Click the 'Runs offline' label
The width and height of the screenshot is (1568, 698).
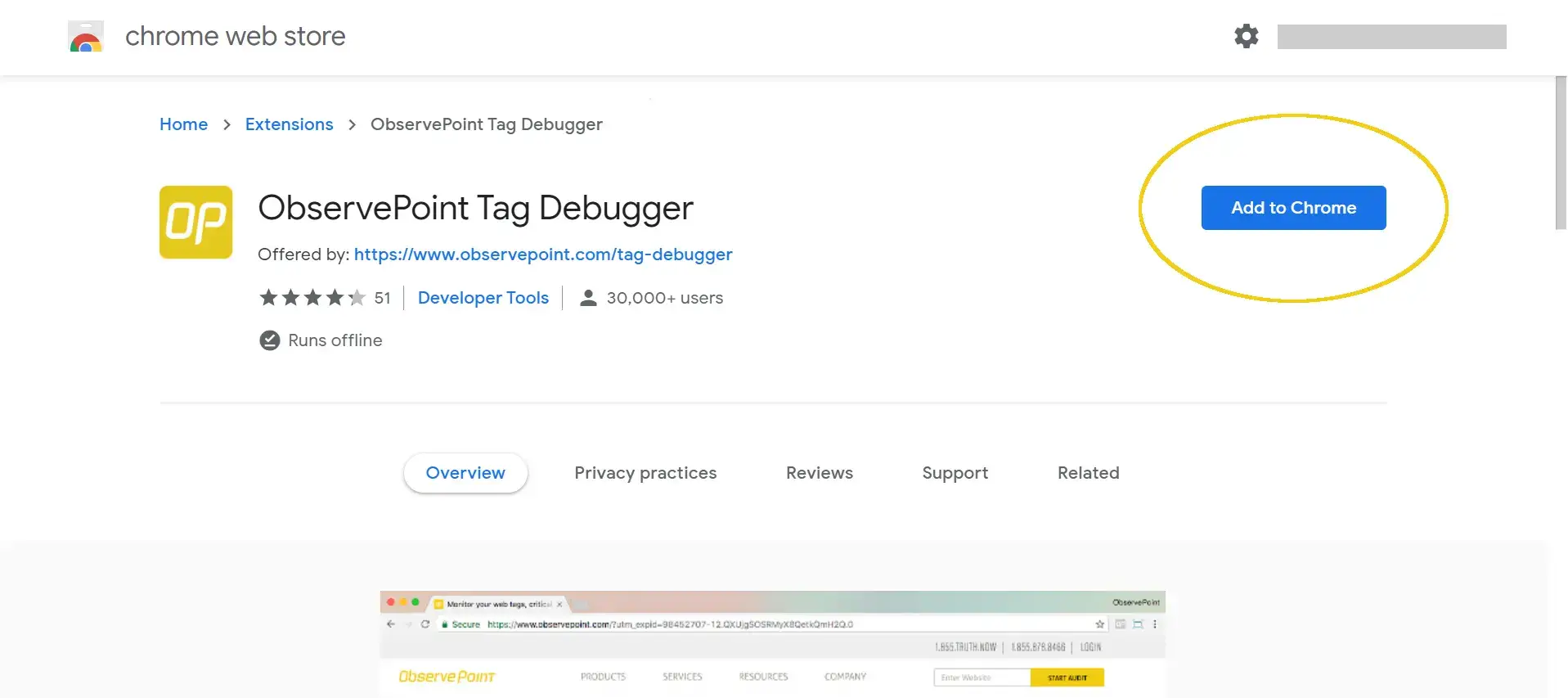(335, 340)
